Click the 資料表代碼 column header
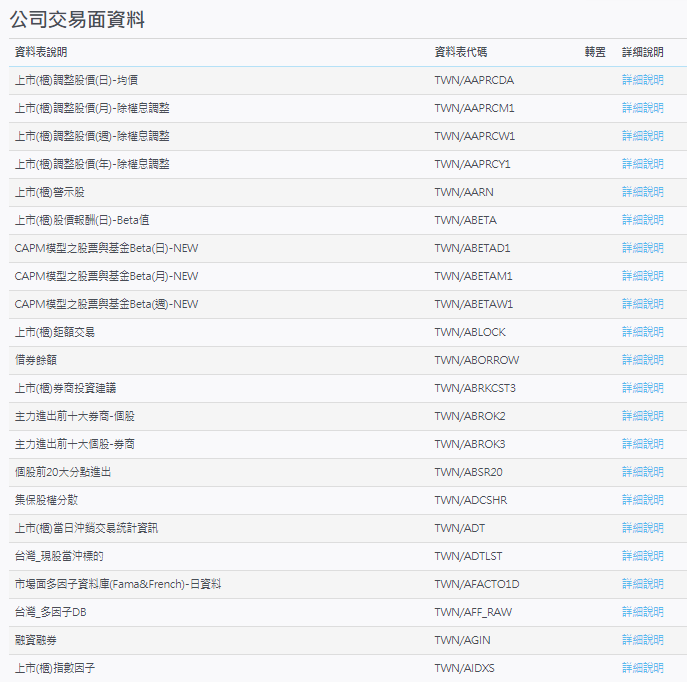687x682 pixels. [x=461, y=52]
